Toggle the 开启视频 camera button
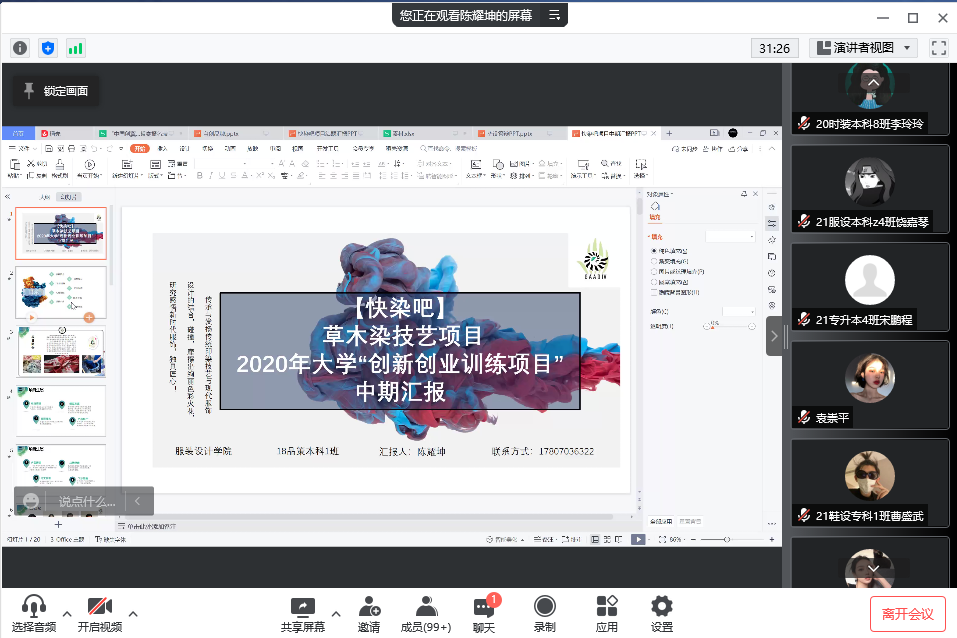Viewport: 957px width, 638px height. pos(99,612)
